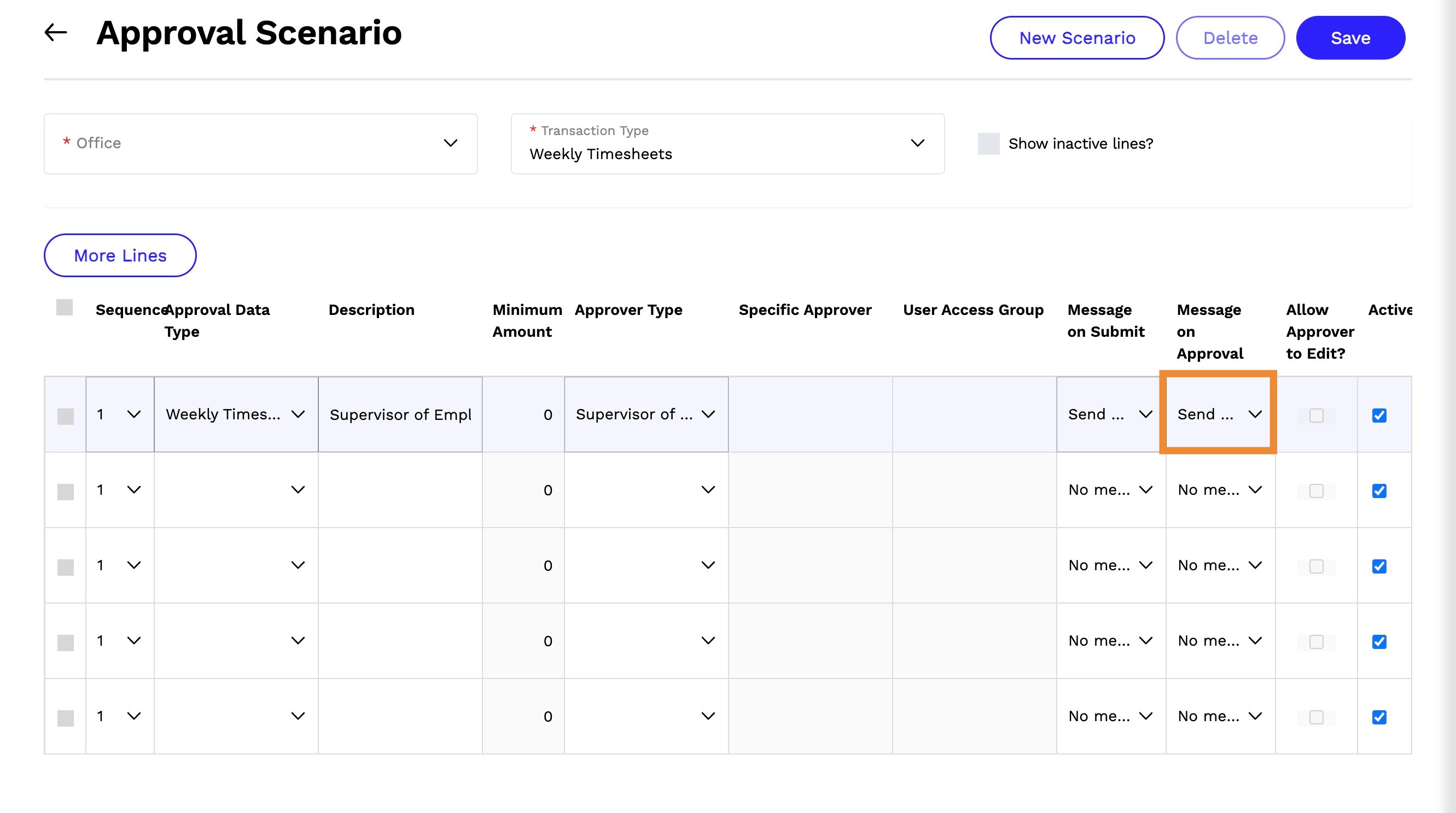Screen dimensions: 1456x813
Task: Open first row Message on Approval dropdown
Action: pos(1219,414)
